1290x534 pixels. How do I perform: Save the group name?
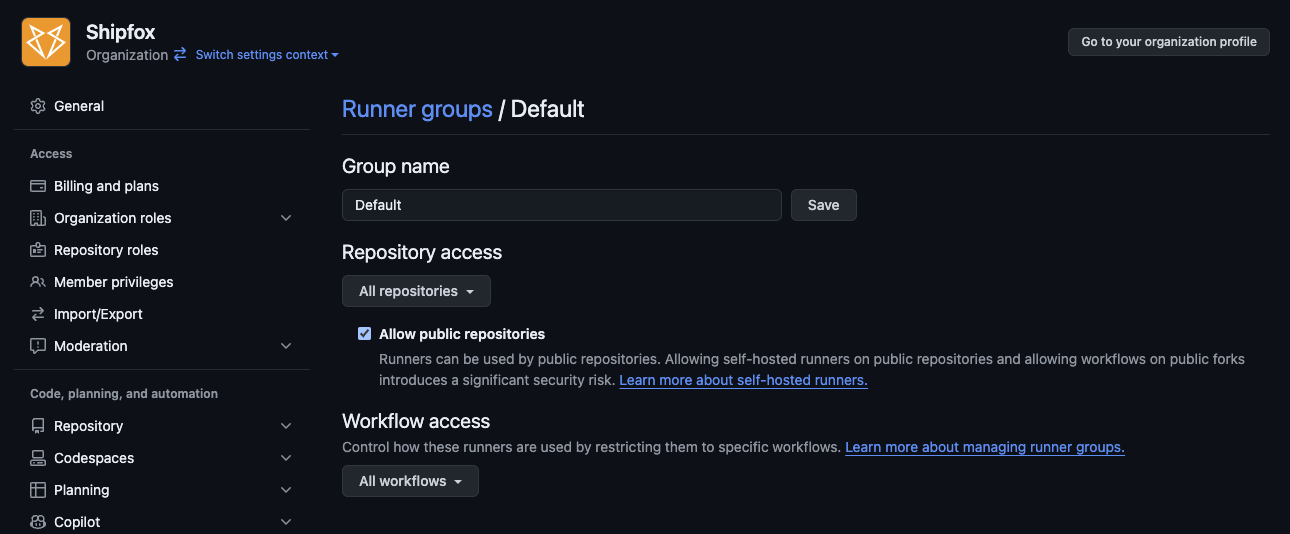click(x=824, y=205)
